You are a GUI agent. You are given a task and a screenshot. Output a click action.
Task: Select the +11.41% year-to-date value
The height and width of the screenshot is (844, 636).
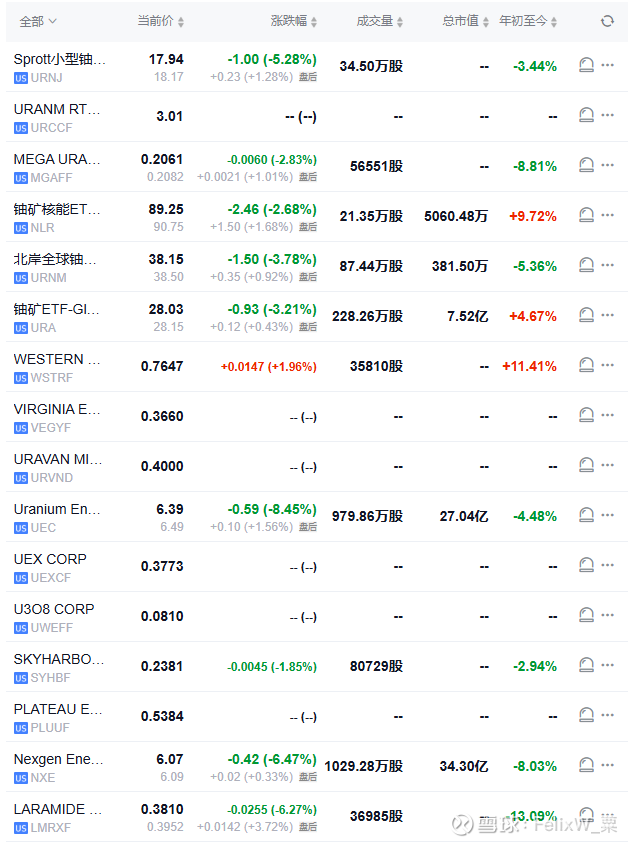click(529, 367)
